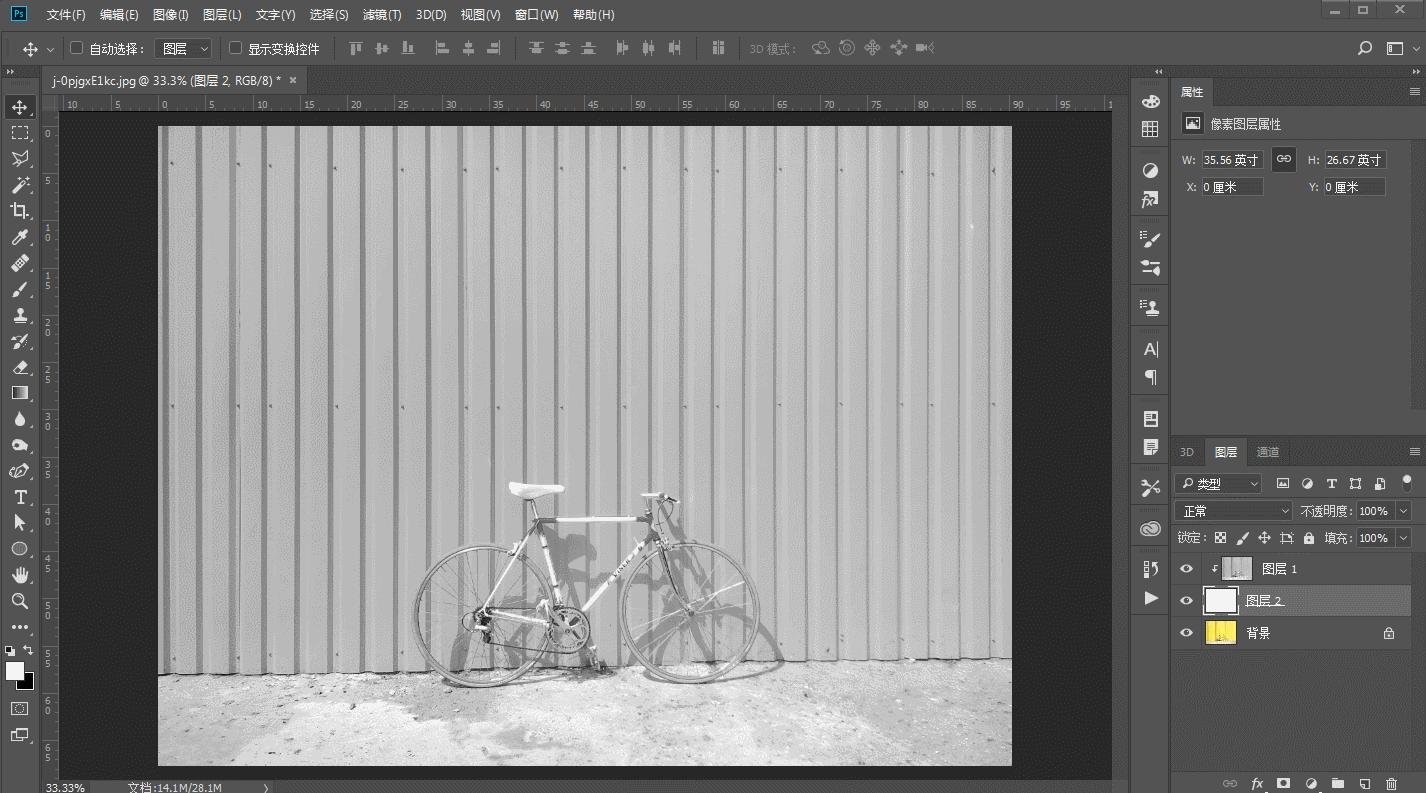This screenshot has width=1426, height=793.
Task: Select the Horizontal Type tool
Action: 19,497
